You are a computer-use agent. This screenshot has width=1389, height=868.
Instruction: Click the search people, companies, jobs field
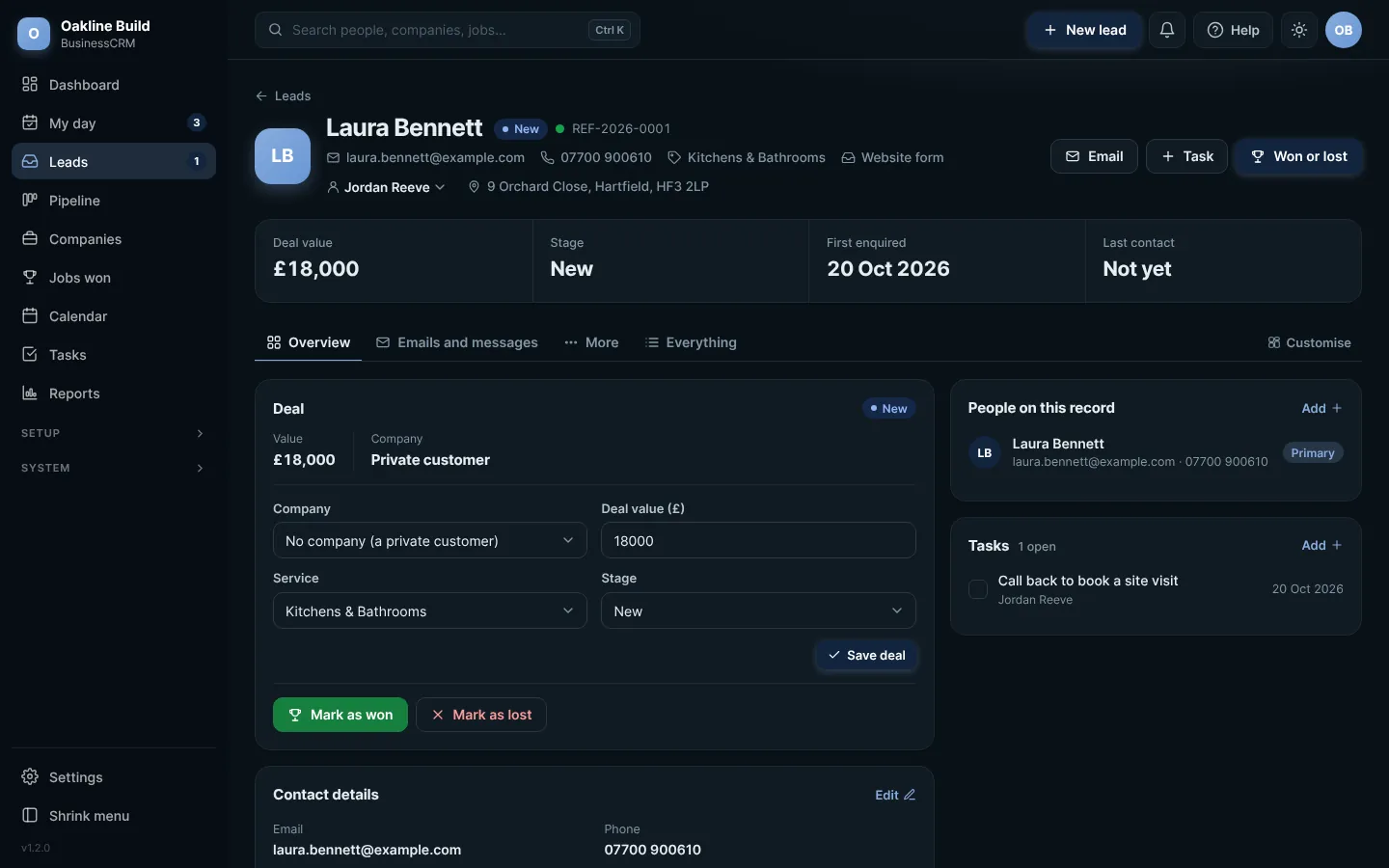click(x=448, y=30)
